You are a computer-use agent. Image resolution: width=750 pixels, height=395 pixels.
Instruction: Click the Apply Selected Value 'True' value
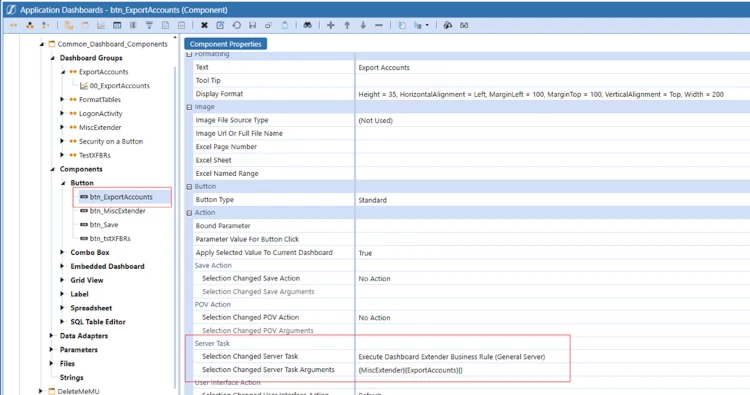(365, 253)
